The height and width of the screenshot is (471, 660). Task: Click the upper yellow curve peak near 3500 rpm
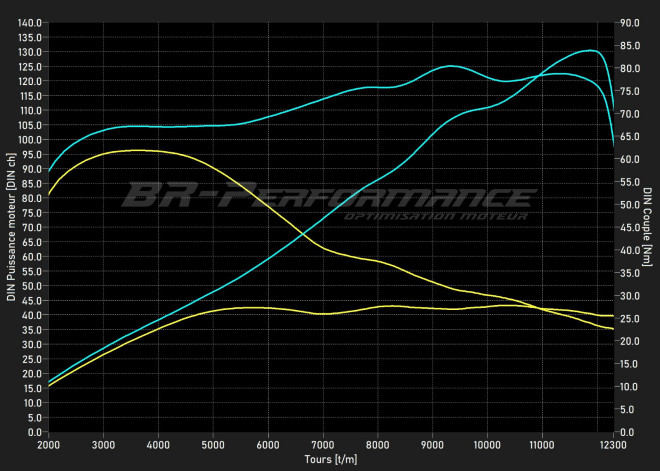tap(135, 150)
